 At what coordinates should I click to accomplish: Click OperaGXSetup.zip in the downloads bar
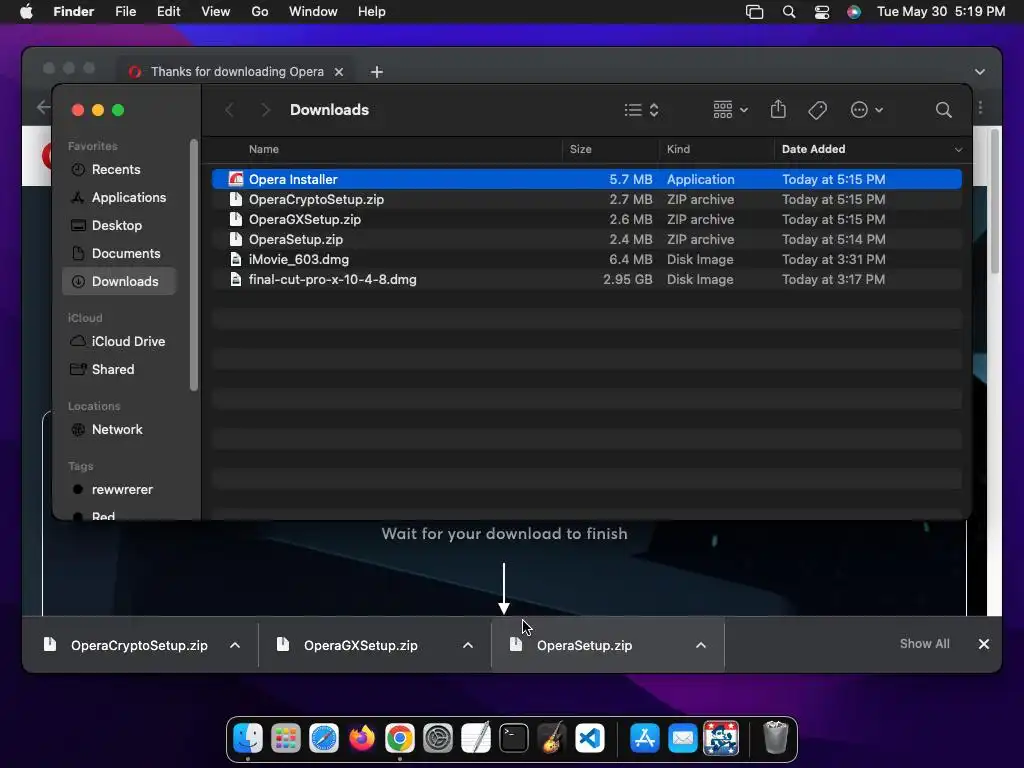(x=360, y=645)
